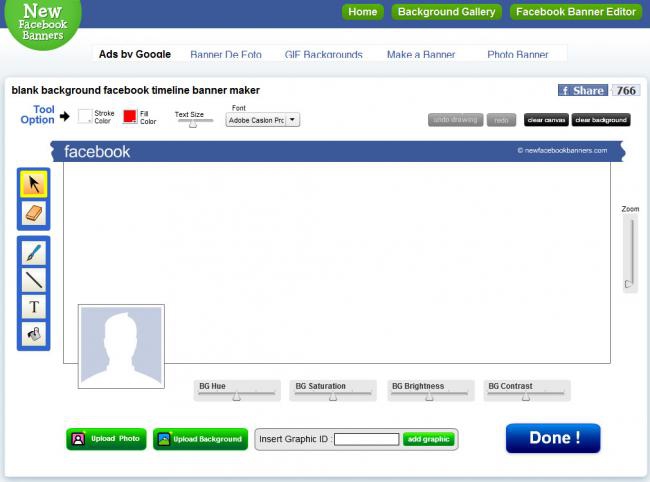Click the Text Size slider
Image resolution: width=650 pixels, height=482 pixels.
click(x=195, y=121)
